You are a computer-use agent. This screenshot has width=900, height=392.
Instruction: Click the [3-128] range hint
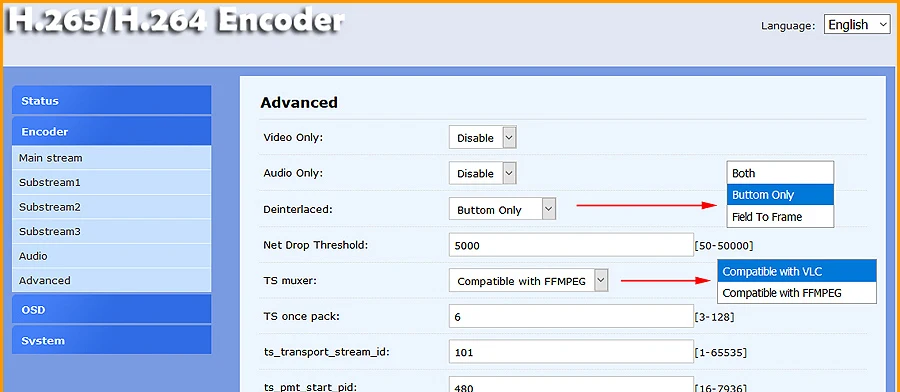714,317
